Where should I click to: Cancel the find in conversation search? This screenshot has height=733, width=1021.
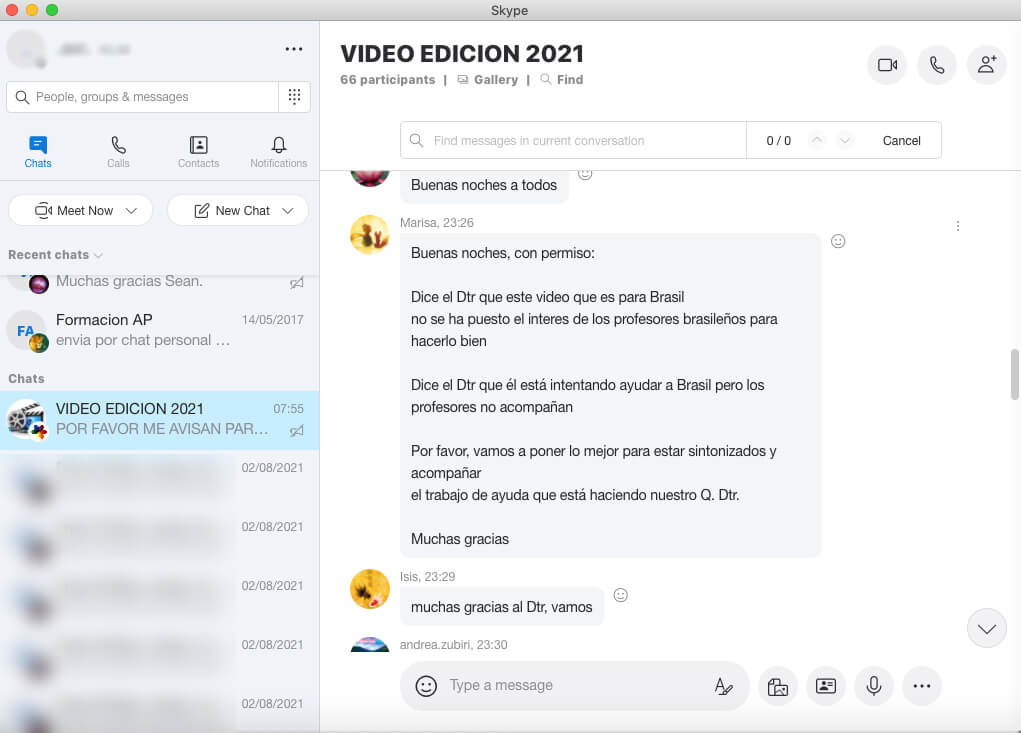click(x=901, y=141)
